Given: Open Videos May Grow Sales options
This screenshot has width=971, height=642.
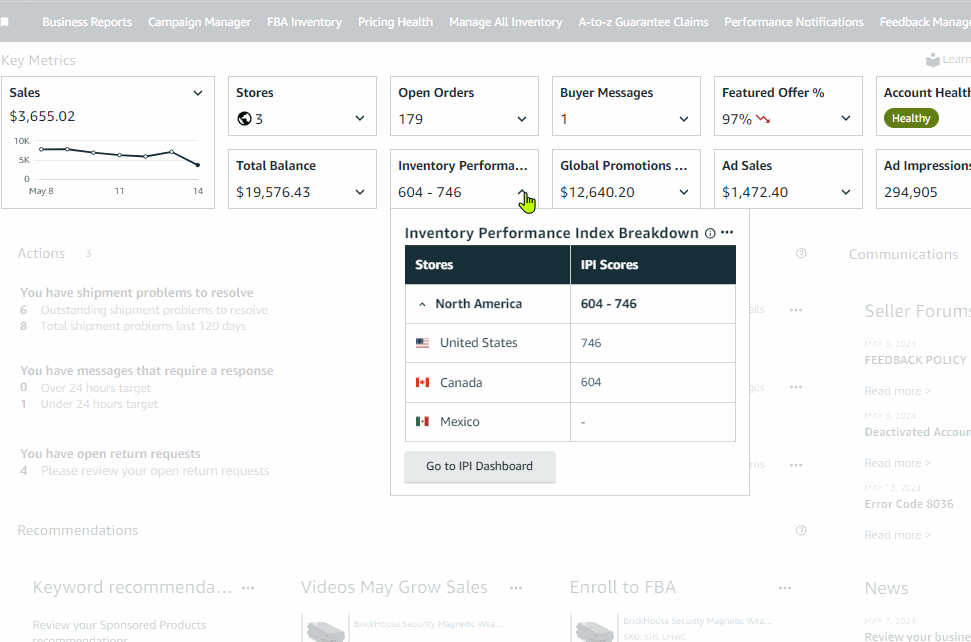Looking at the screenshot, I should [x=516, y=588].
